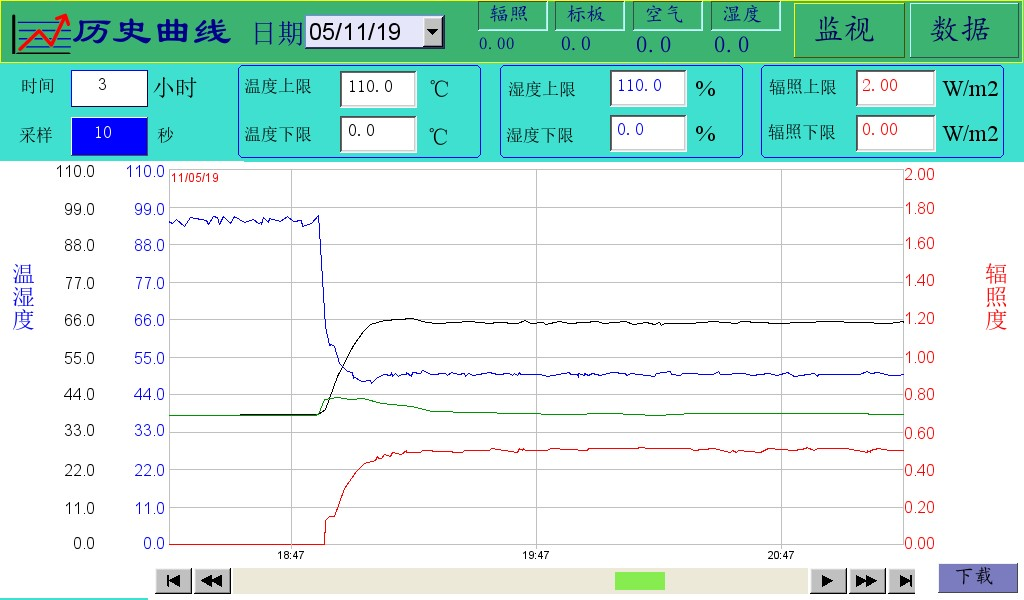Open the 日期 date dropdown

click(432, 31)
